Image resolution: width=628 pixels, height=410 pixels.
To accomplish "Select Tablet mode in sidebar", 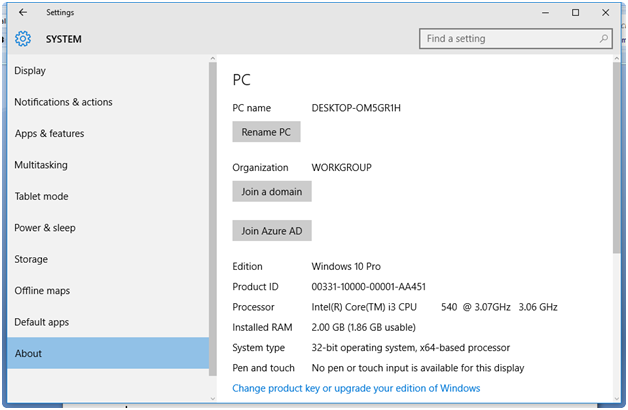I will tap(41, 196).
